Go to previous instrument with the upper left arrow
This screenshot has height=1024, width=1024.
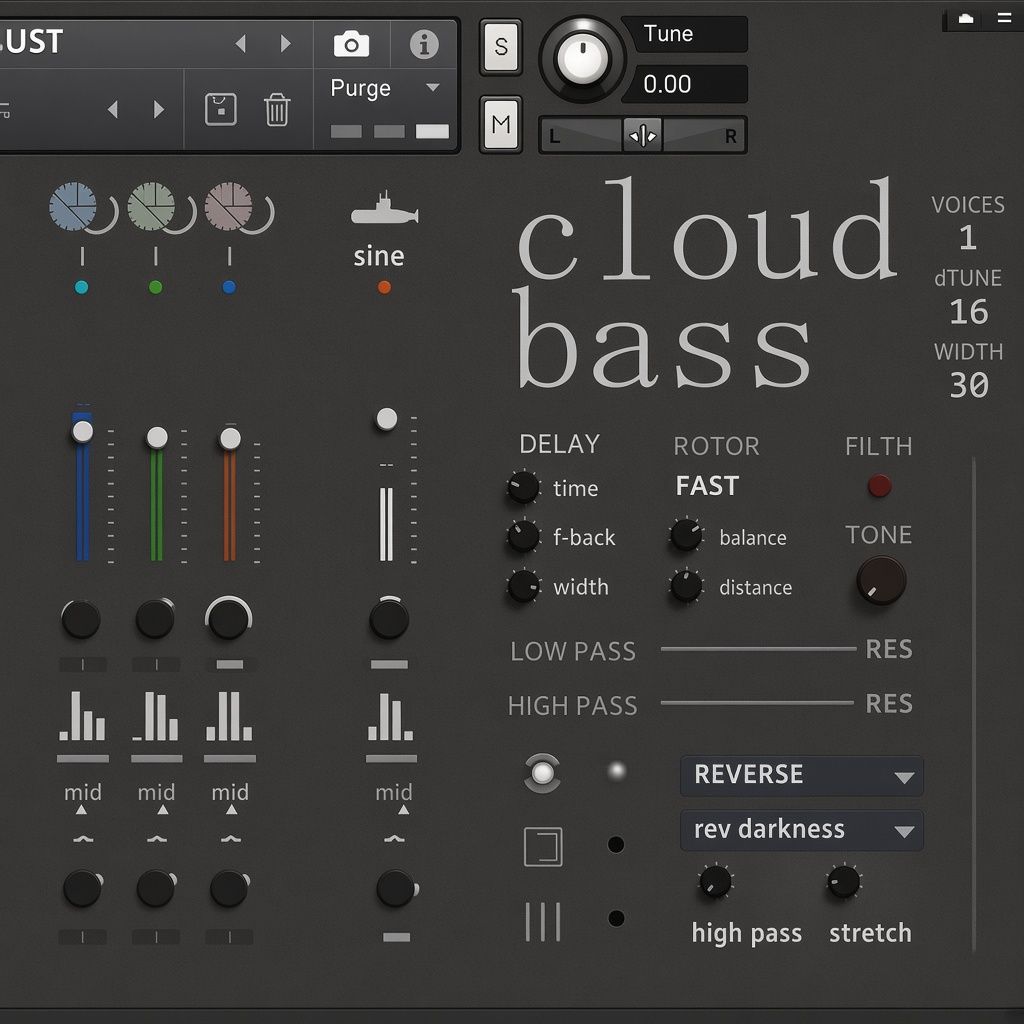(241, 44)
